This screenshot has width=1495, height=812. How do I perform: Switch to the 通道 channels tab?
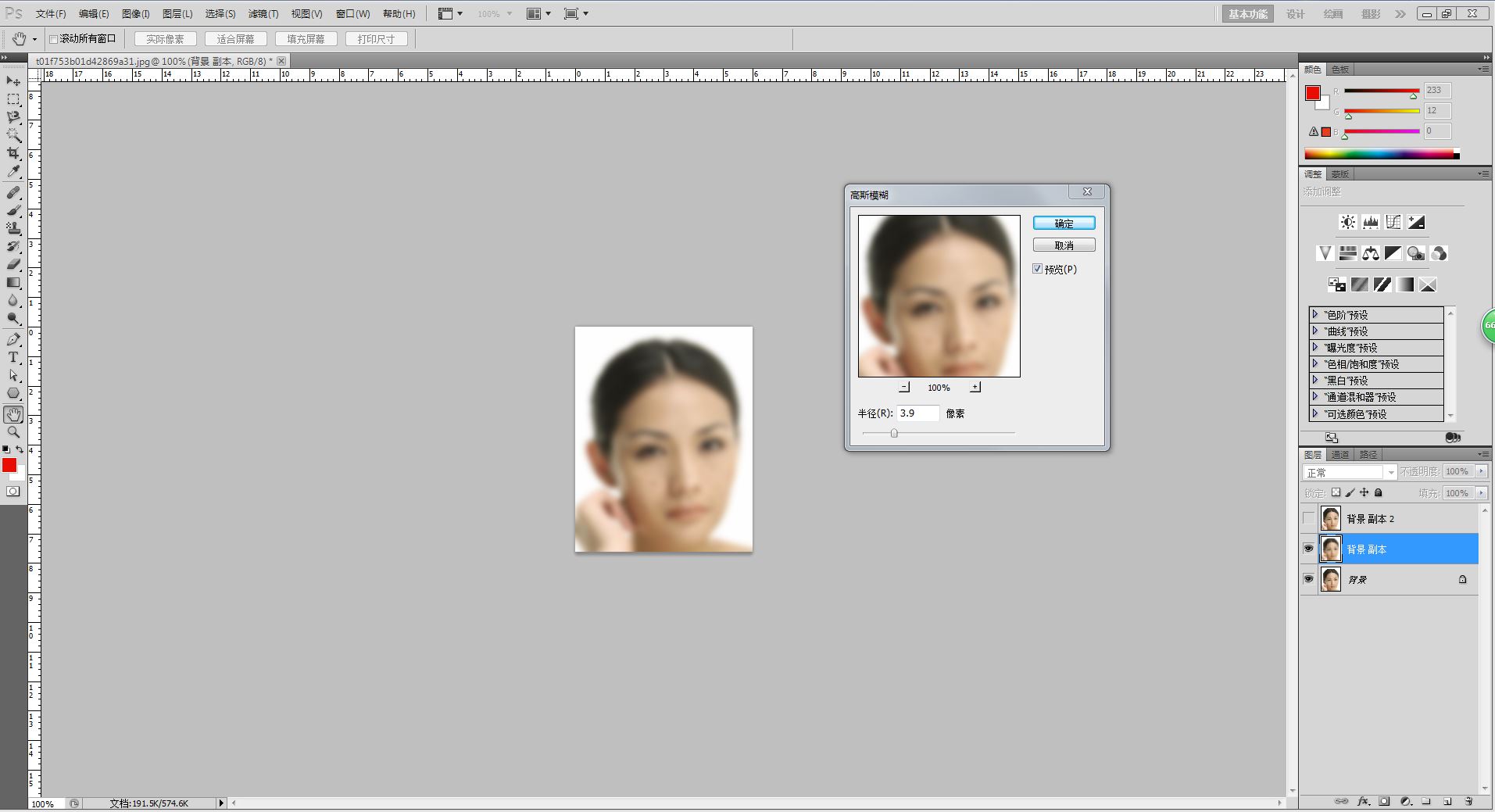point(1339,455)
